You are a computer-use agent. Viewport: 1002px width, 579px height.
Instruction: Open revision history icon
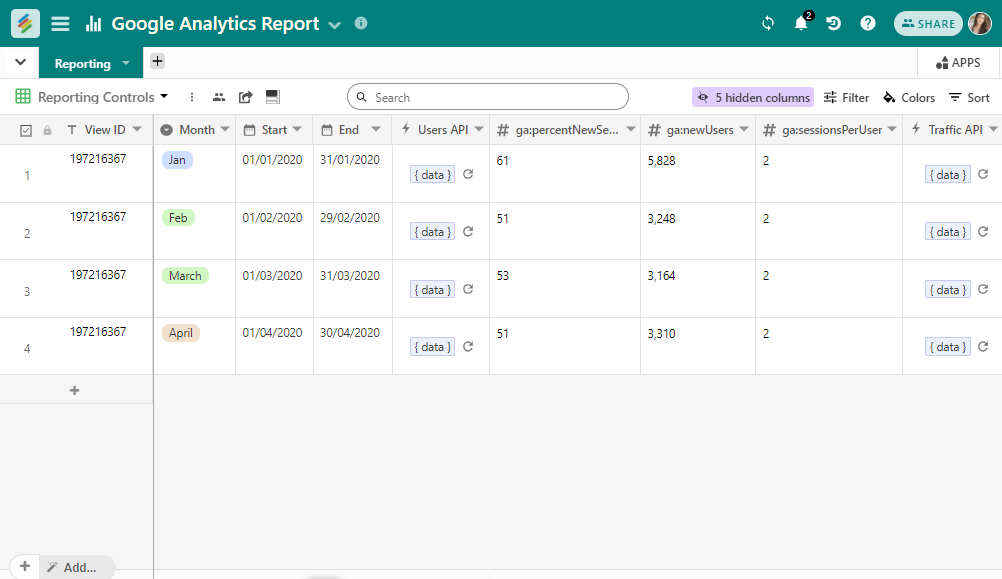[x=833, y=24]
